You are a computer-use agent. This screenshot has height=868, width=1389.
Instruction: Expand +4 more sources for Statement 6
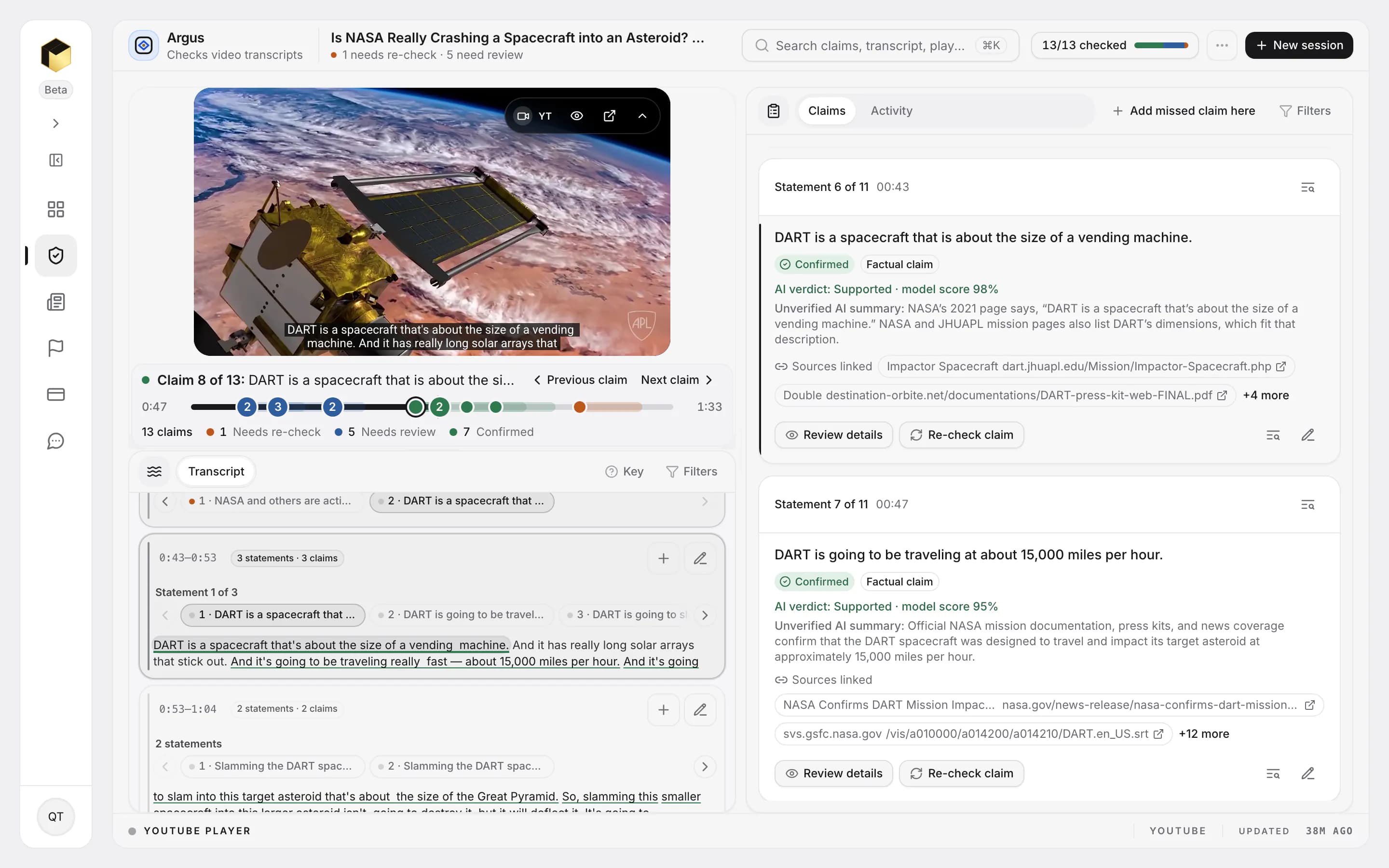1266,395
